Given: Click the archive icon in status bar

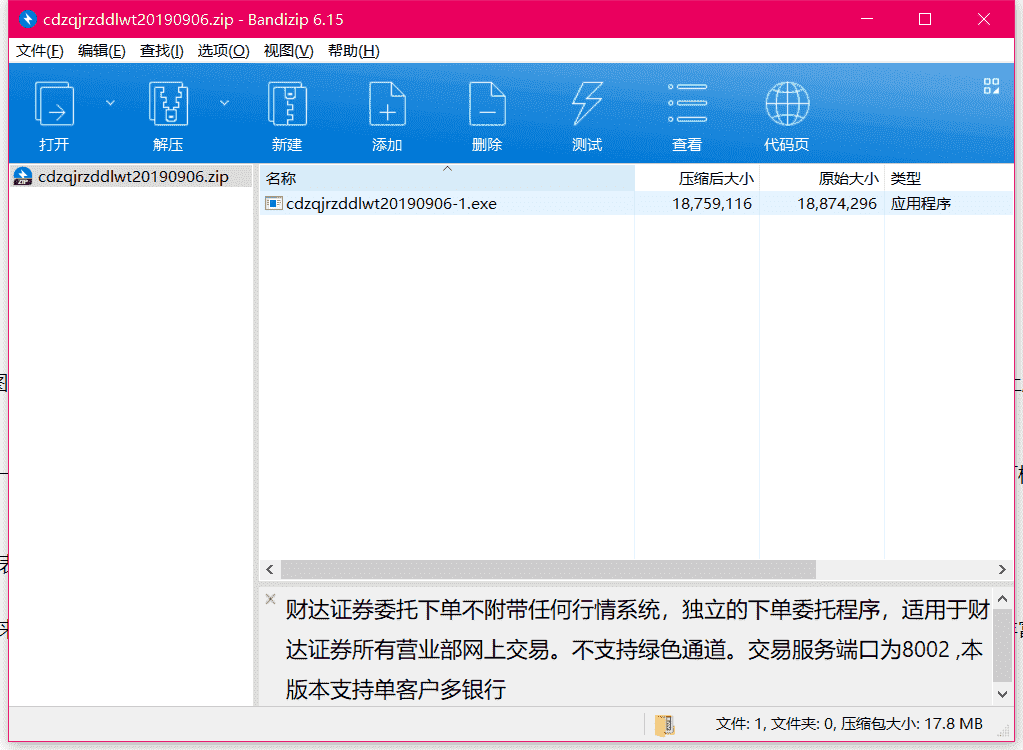Looking at the screenshot, I should coord(664,725).
